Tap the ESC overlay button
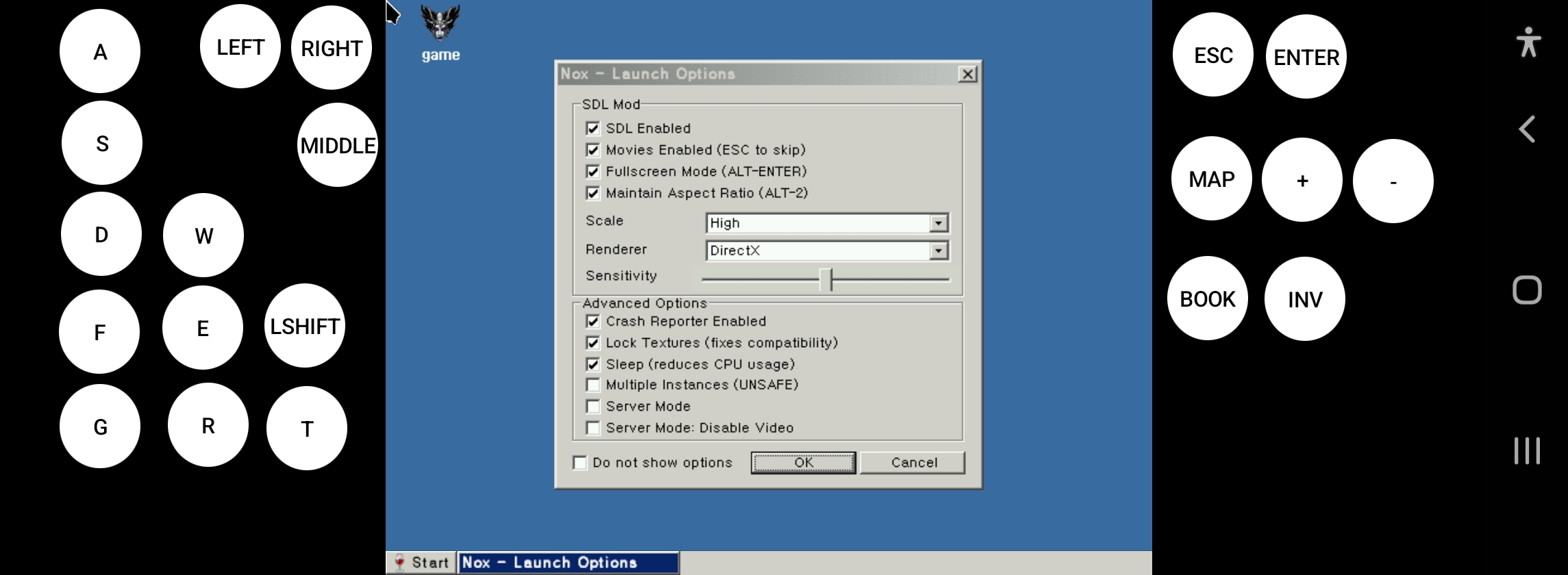Screen dimensions: 1568x575 tap(1213, 55)
